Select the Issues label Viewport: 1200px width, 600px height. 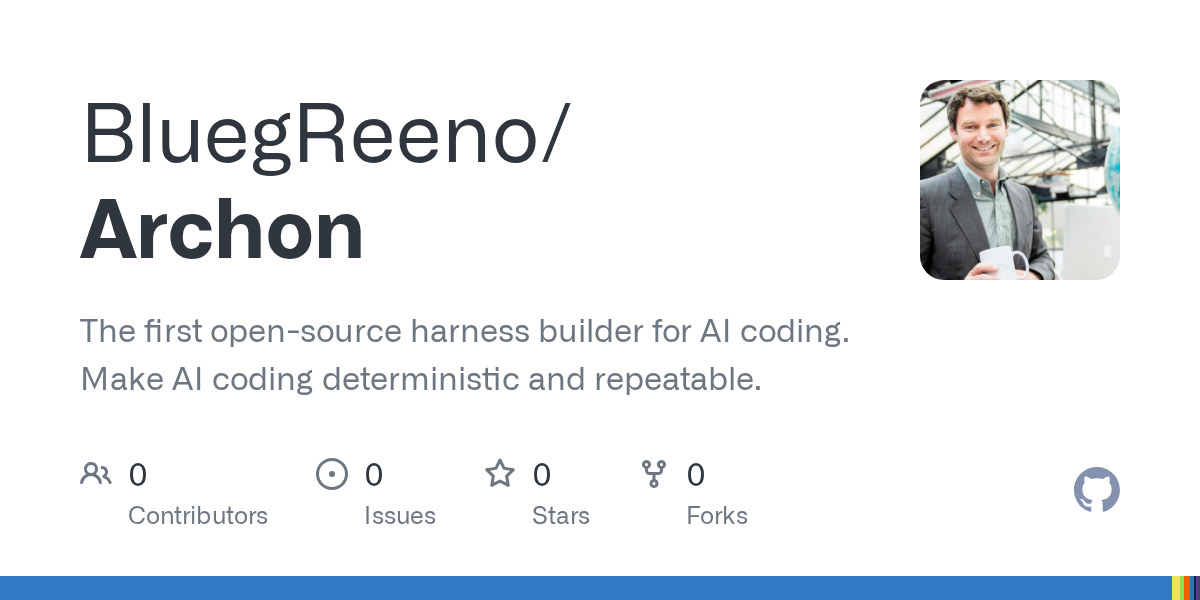tap(400, 516)
